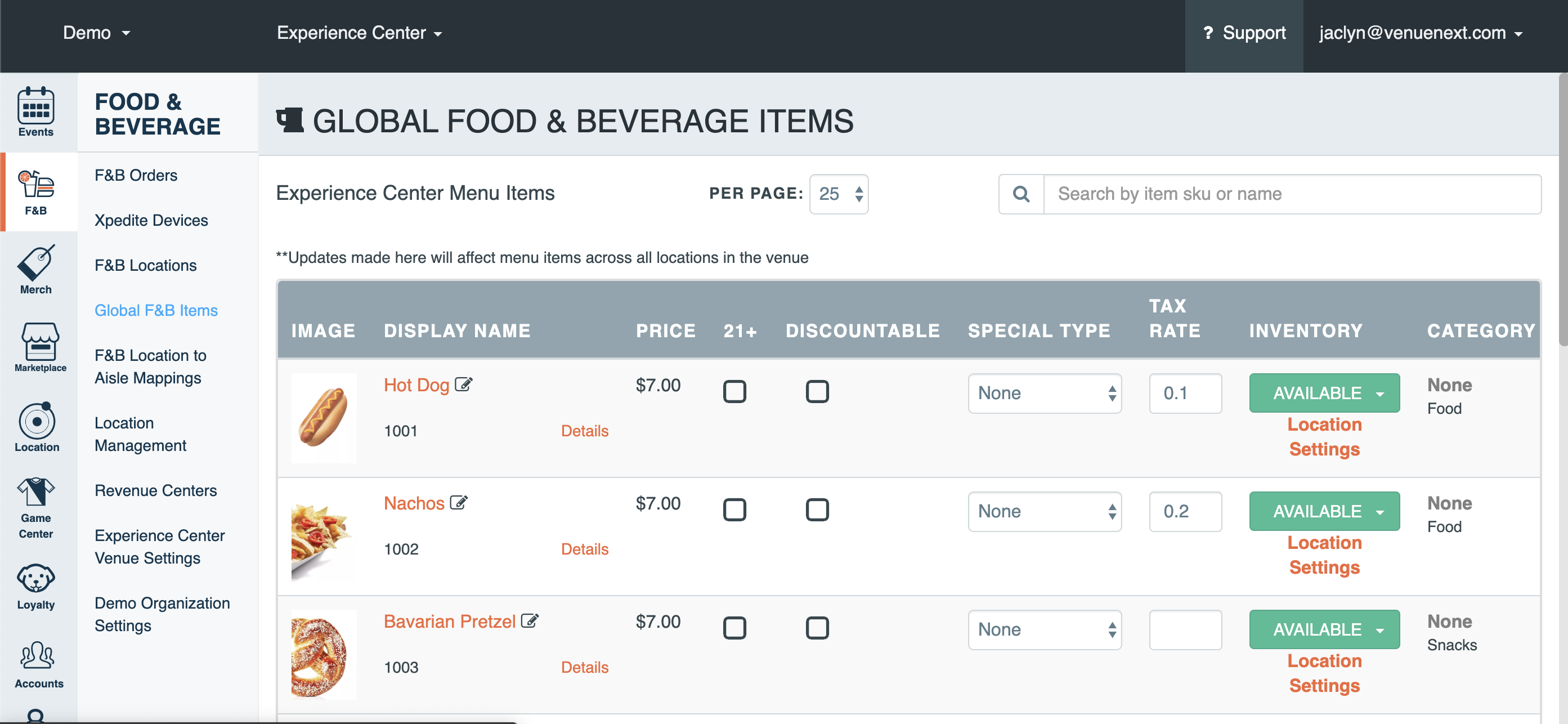The width and height of the screenshot is (1568, 724).
Task: Click the Hot Dog product thumbnail
Action: click(x=324, y=418)
